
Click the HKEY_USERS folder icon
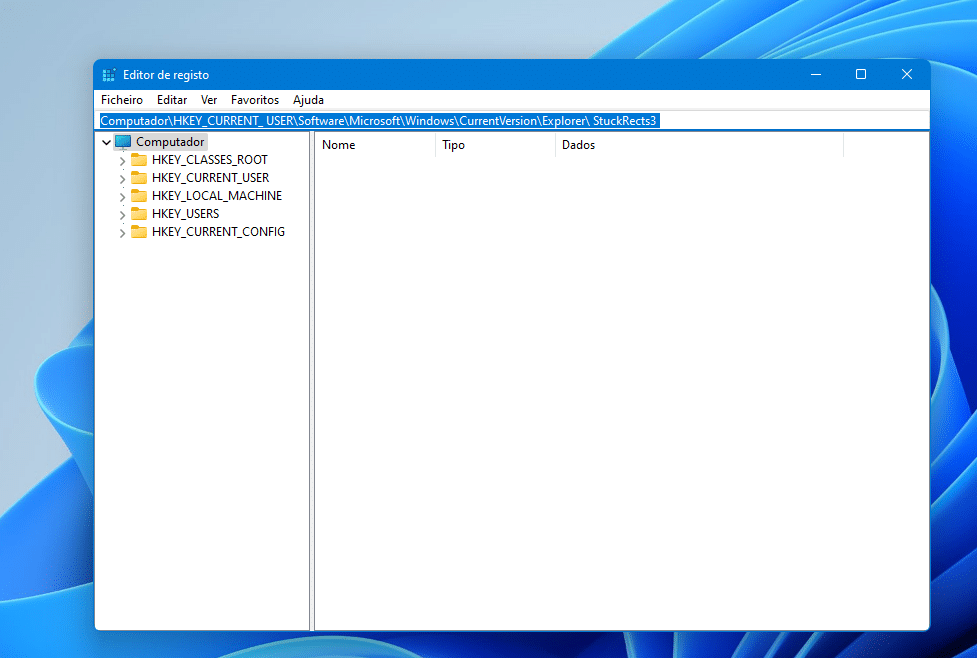pyautogui.click(x=139, y=214)
